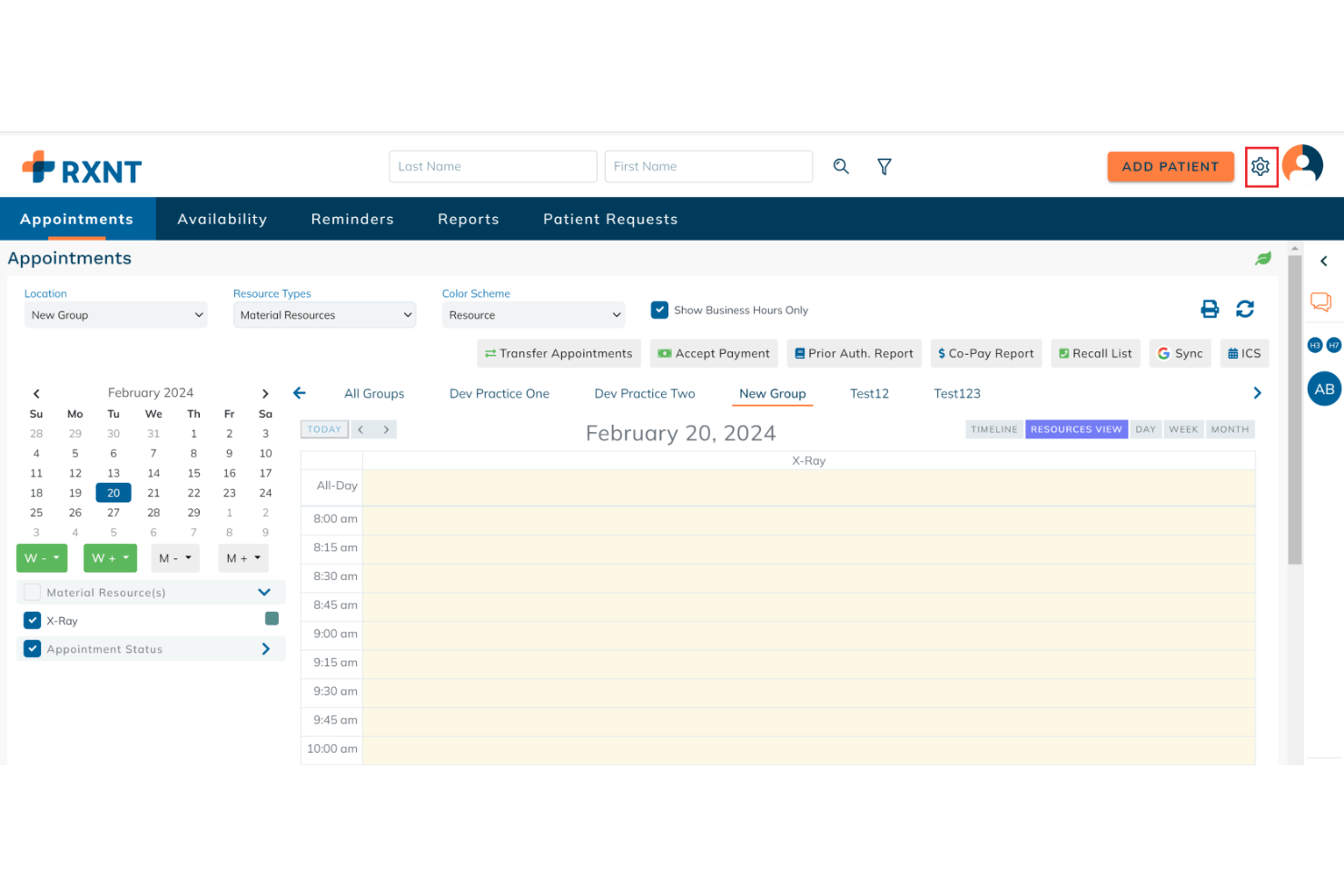
Task: Uncheck the X-Ray resource checkbox
Action: 33,620
